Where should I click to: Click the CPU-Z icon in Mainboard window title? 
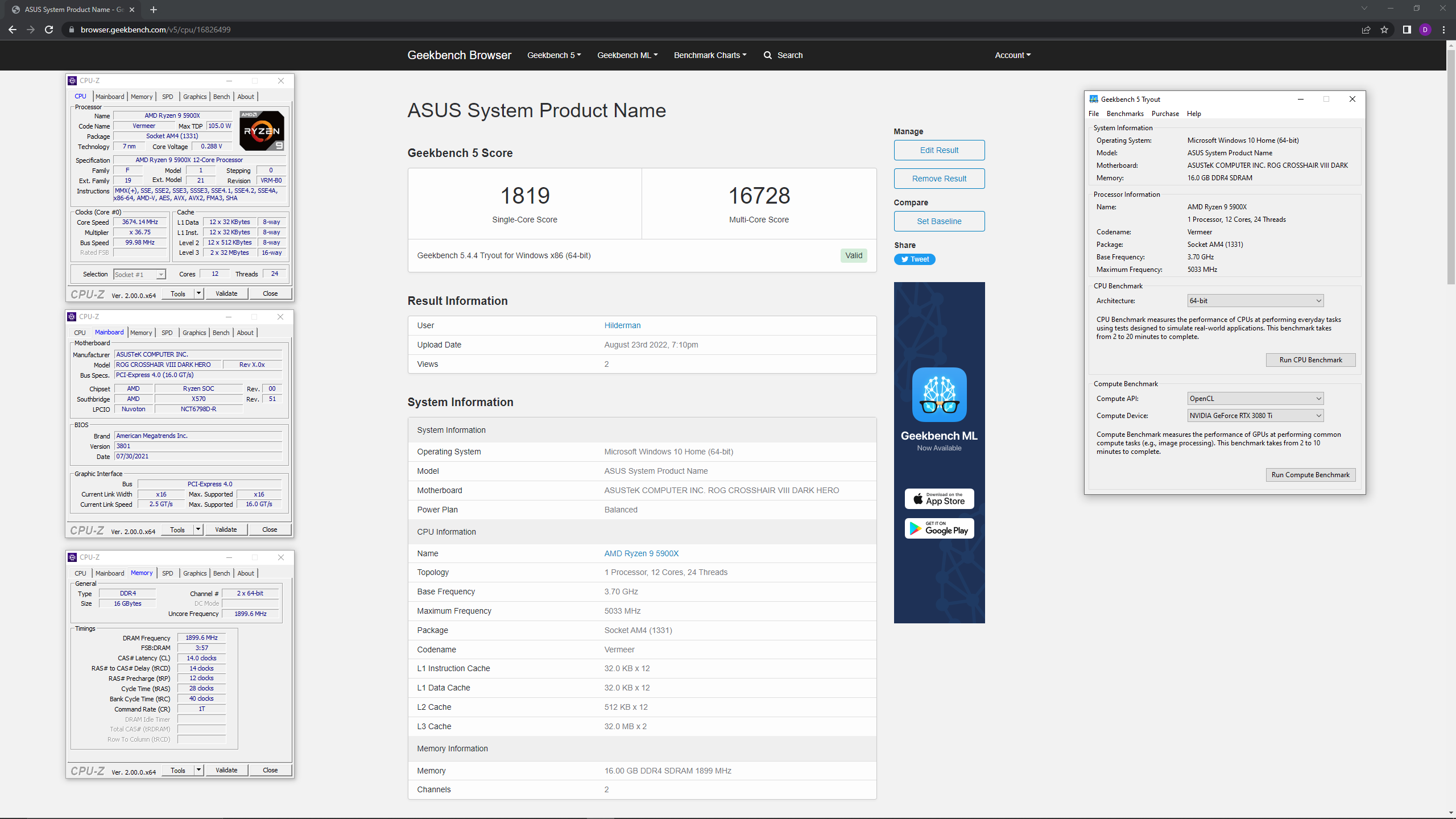click(x=72, y=317)
